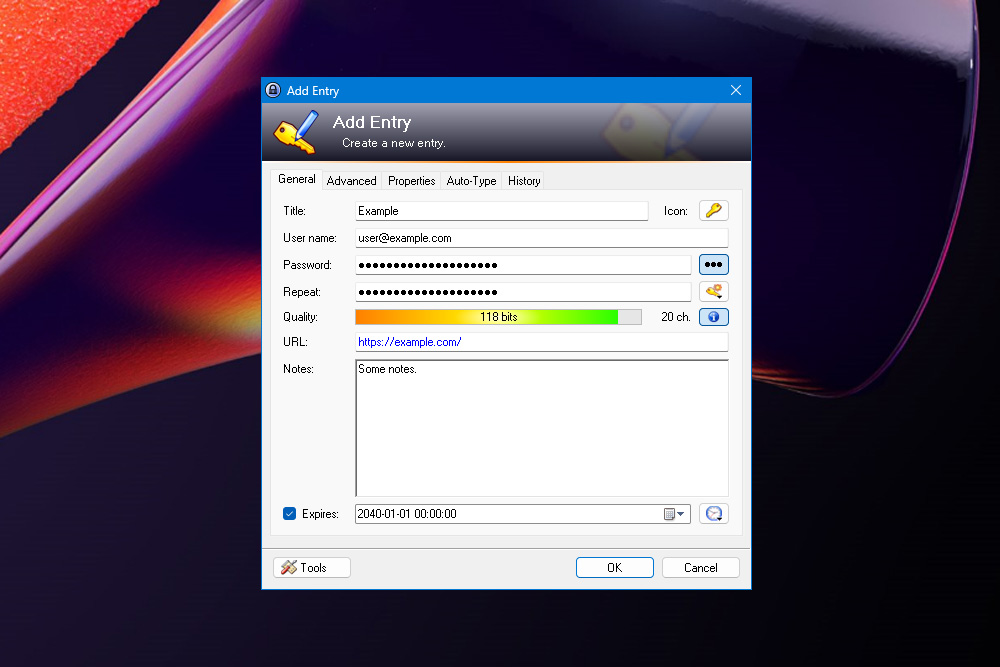
Task: Open the expiry date dropdown arrow
Action: (x=682, y=513)
